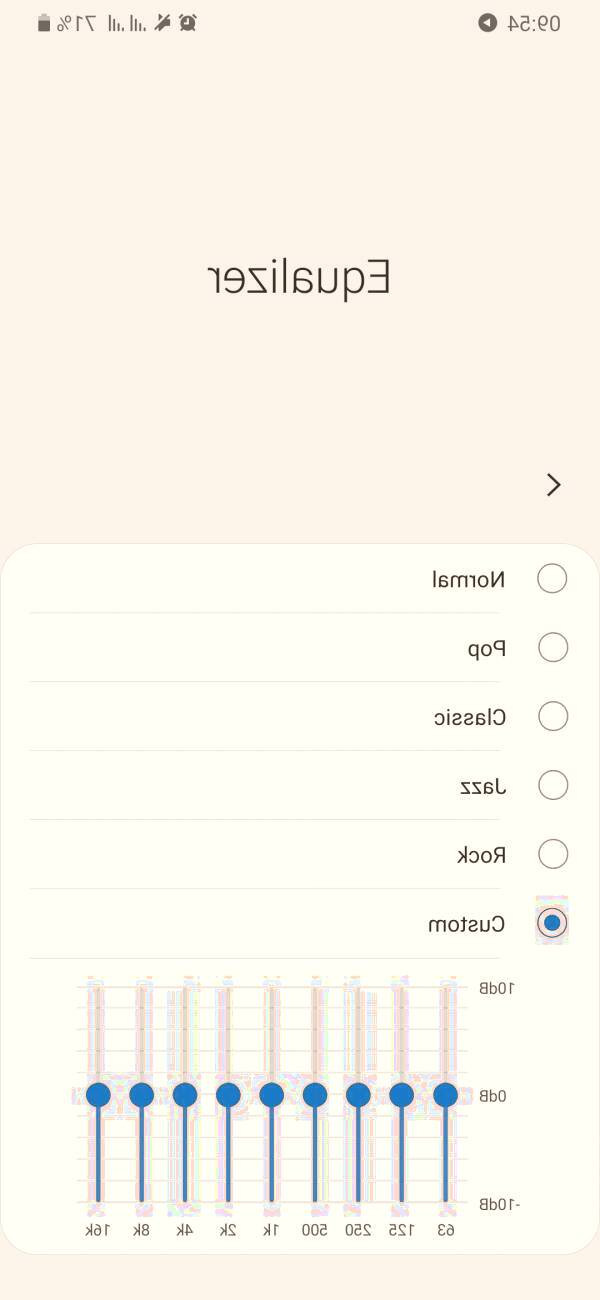Select the Jazz preset radio button
The image size is (600, 1300).
[552, 785]
